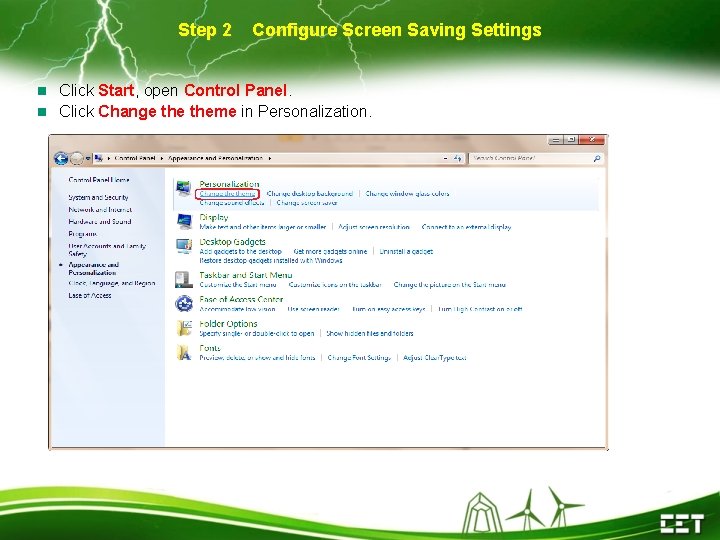The width and height of the screenshot is (720, 540).
Task: Click Adjust ClearType text
Action: pos(435,358)
